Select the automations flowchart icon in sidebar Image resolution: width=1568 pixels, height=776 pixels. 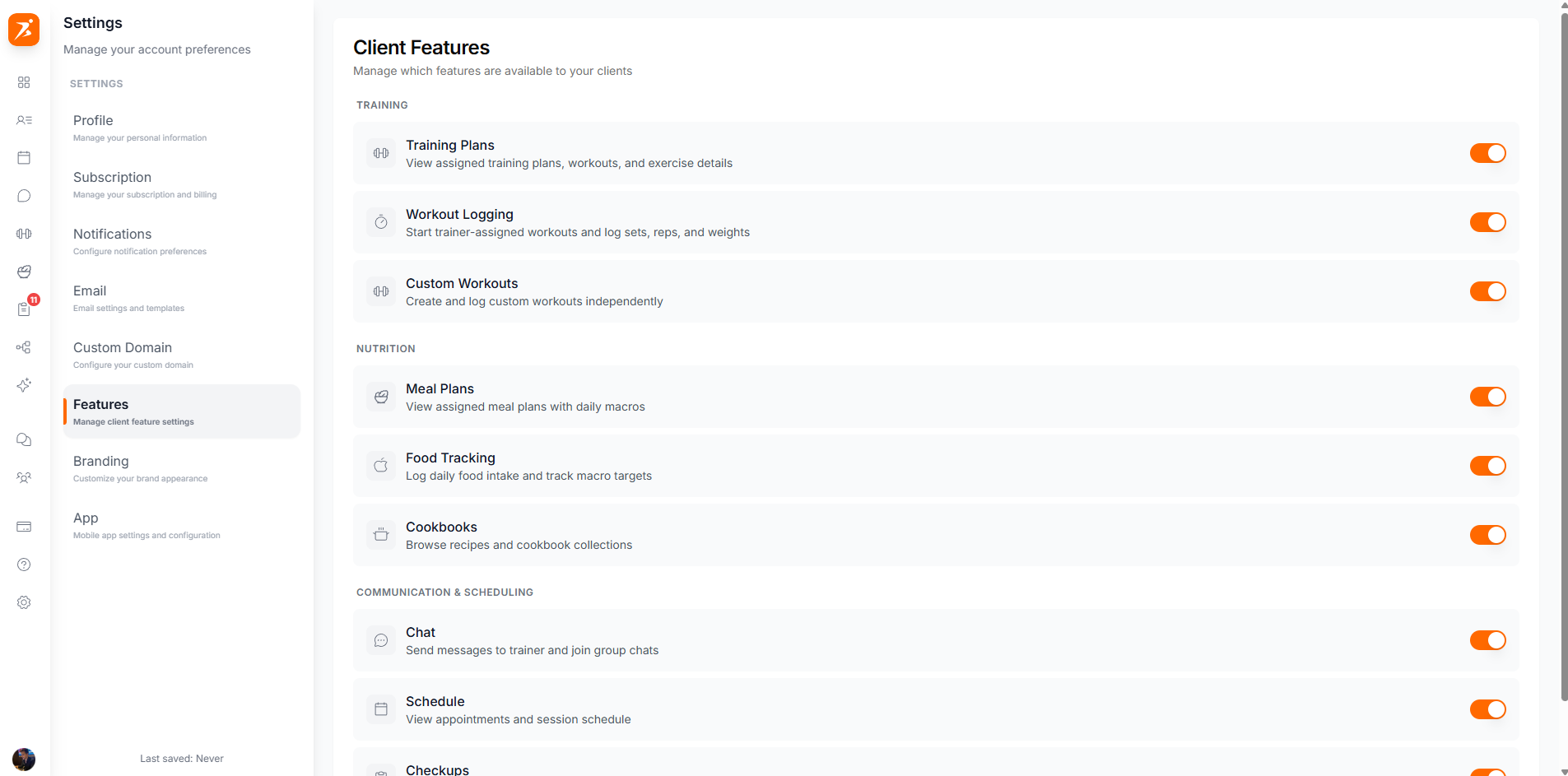coord(24,347)
